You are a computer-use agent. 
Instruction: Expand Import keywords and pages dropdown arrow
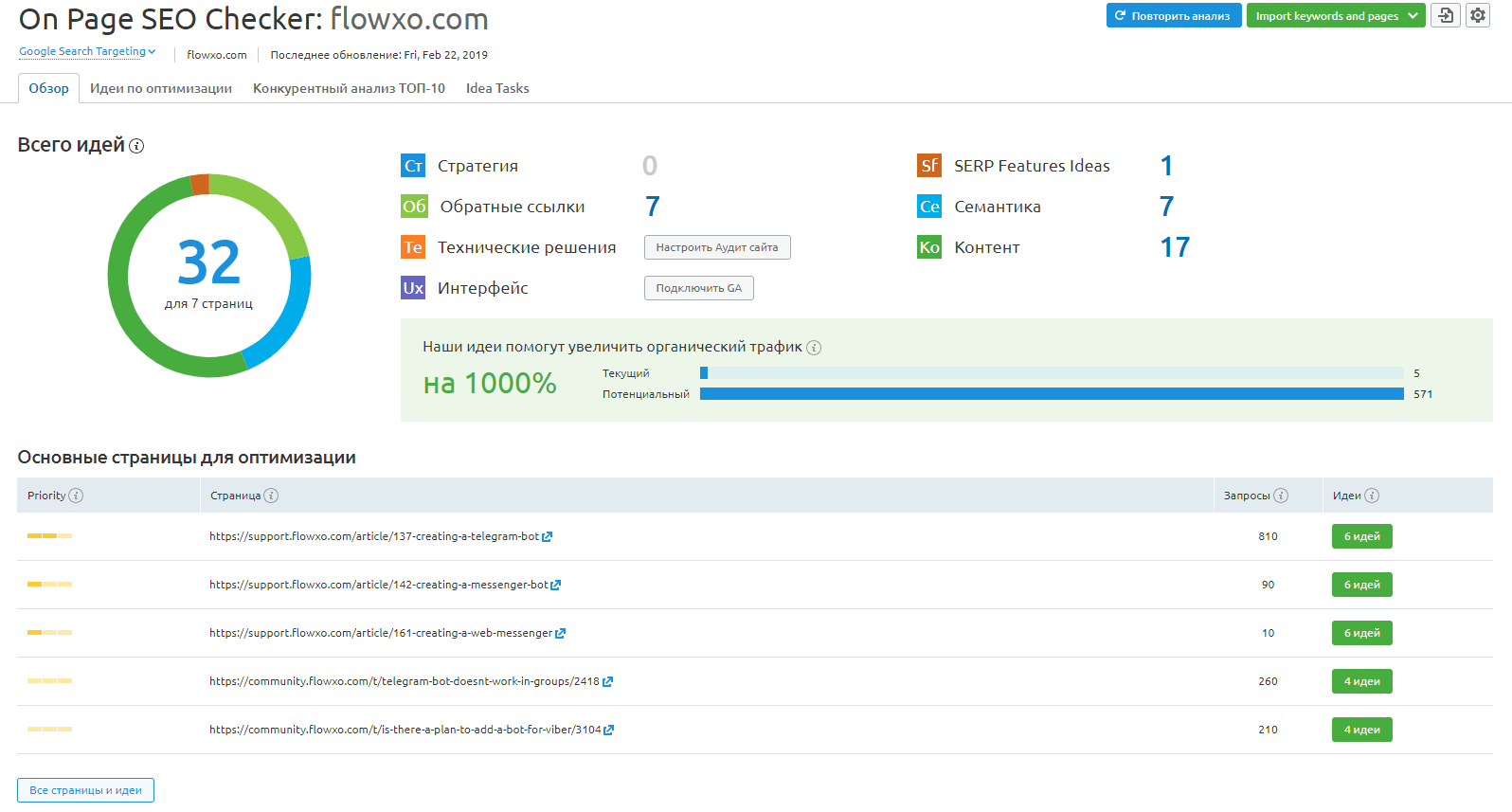1413,15
